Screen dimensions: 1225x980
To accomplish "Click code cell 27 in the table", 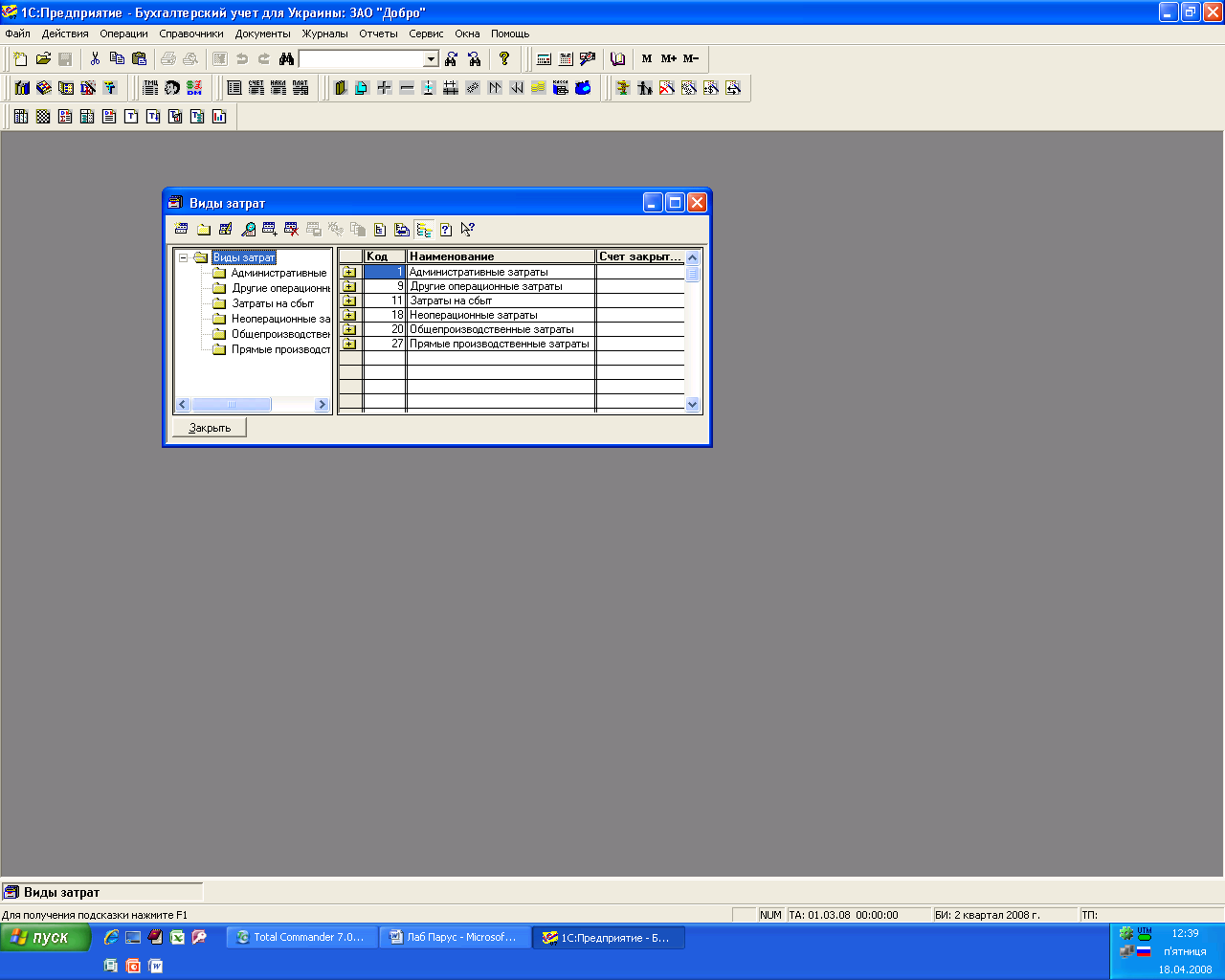I will click(385, 344).
